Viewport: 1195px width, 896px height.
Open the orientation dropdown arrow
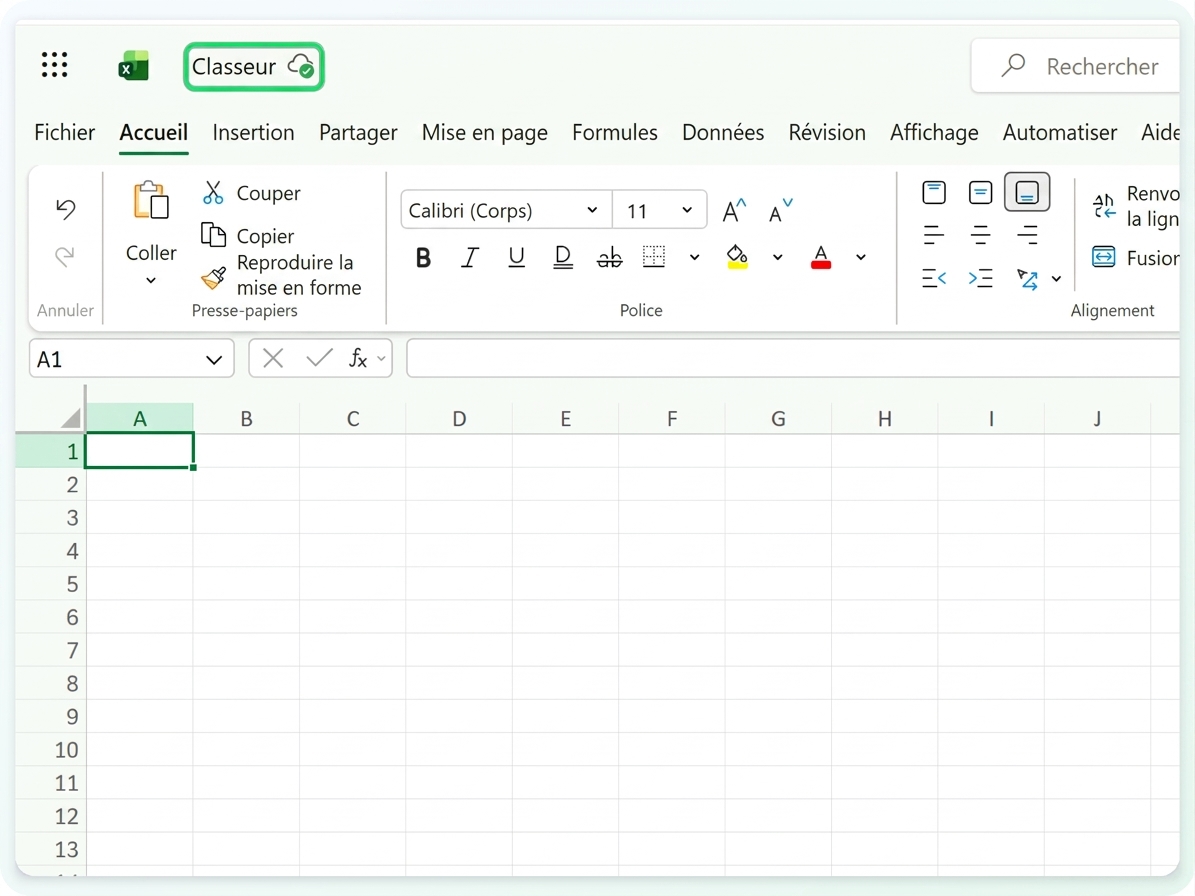1056,279
